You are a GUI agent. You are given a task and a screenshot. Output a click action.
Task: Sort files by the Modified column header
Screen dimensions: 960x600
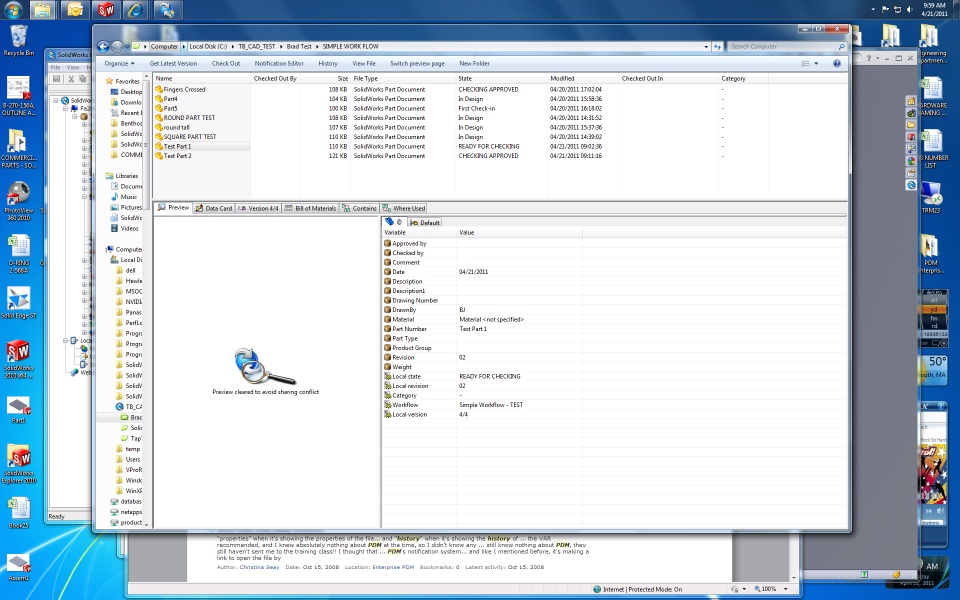pyautogui.click(x=582, y=78)
